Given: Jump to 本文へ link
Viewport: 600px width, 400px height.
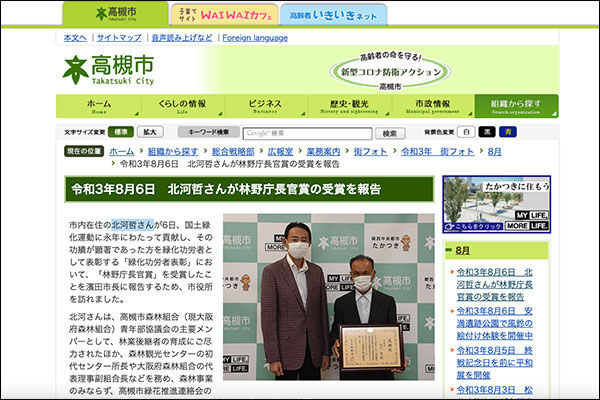Looking at the screenshot, I should (x=75, y=38).
